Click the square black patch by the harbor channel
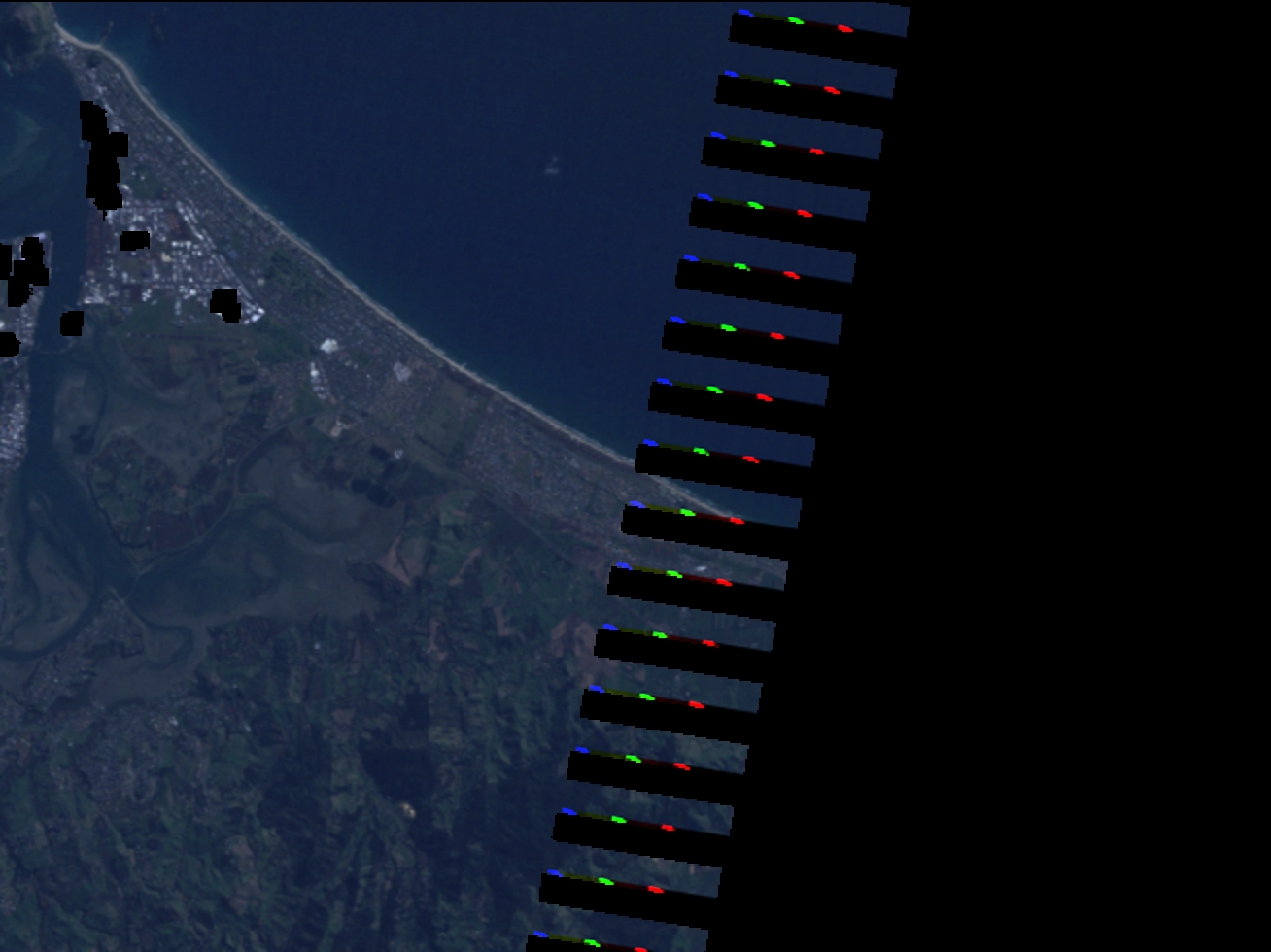The width and height of the screenshot is (1271, 952). [71, 323]
